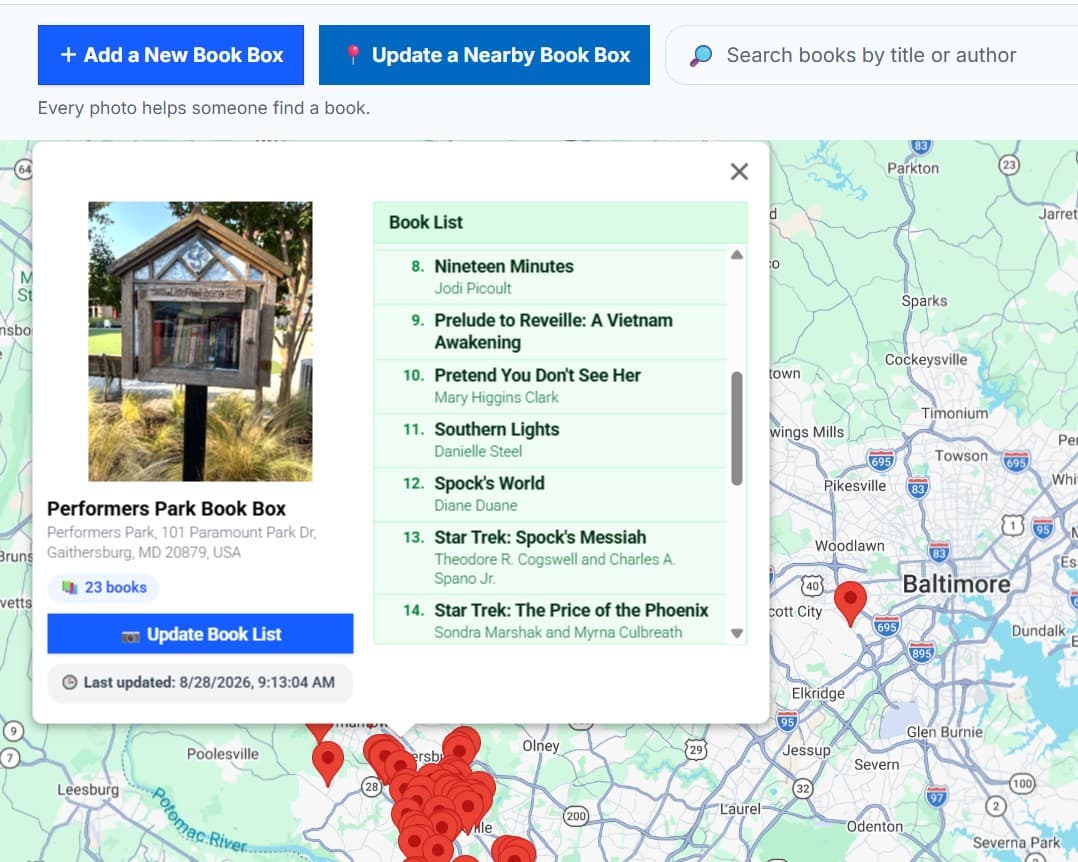The width and height of the screenshot is (1078, 862).
Task: Click the Timonium label on the map
Action: (955, 414)
